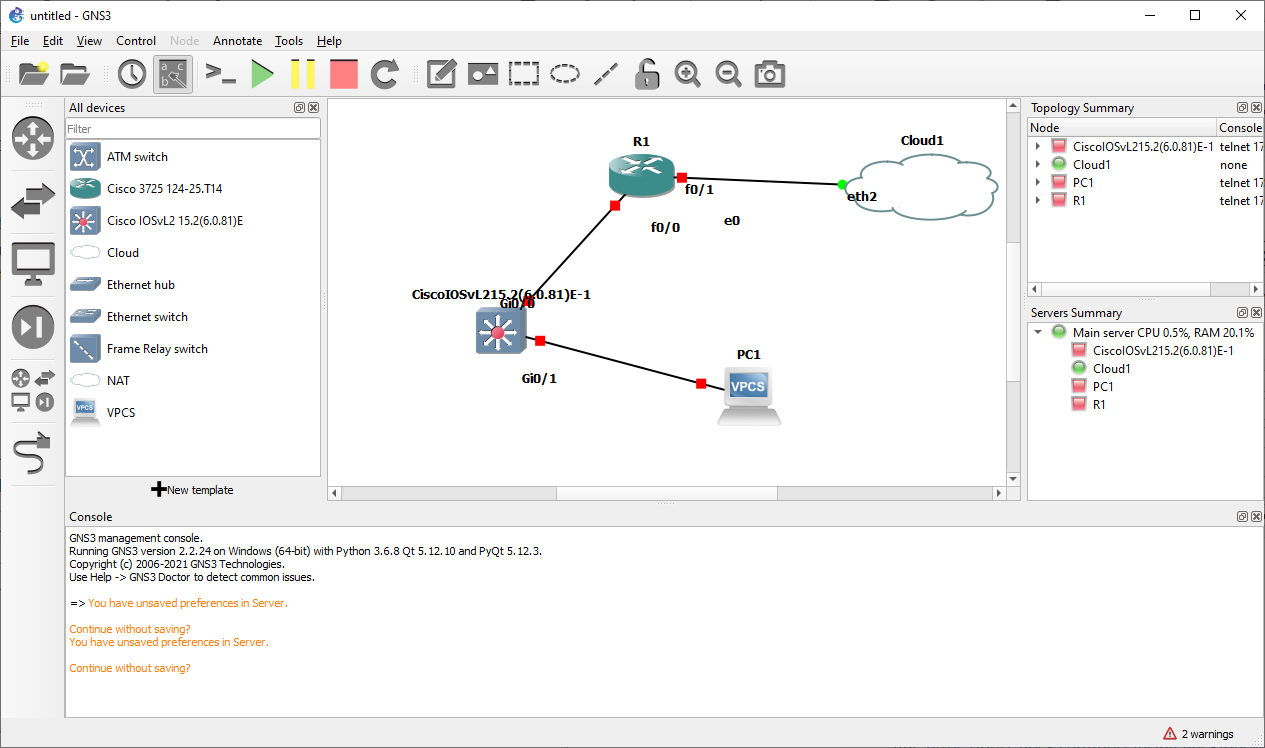This screenshot has width=1265, height=748.
Task: Click the Filter input in All devices
Action: tap(193, 128)
